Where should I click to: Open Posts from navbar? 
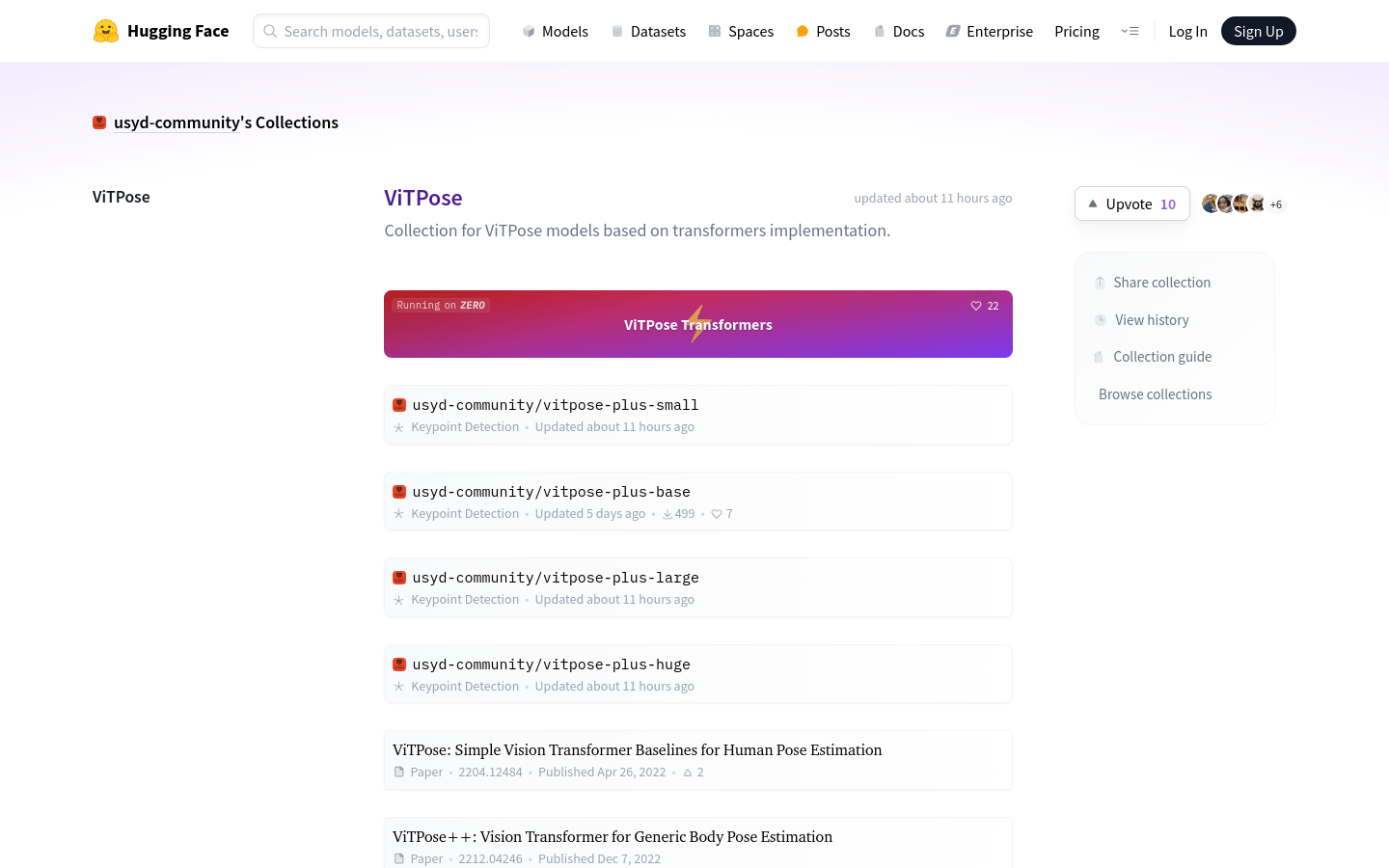click(x=823, y=31)
